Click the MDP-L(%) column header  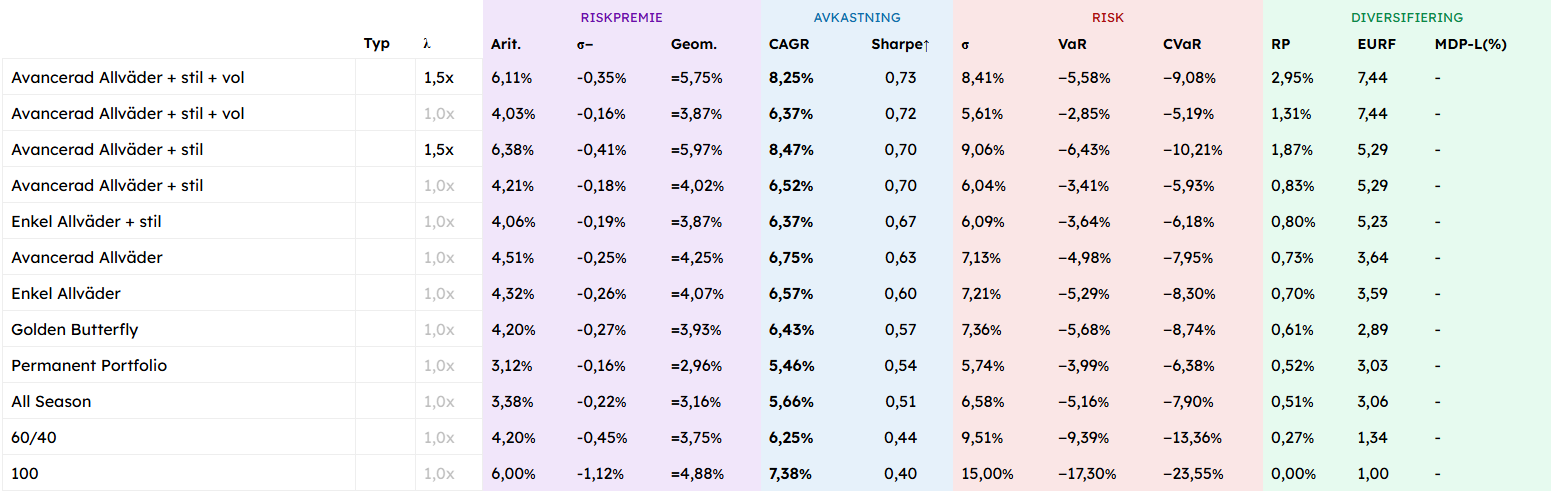[1470, 44]
